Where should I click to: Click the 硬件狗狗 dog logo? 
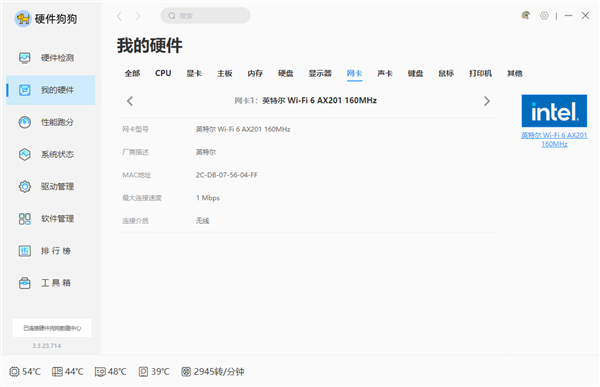pyautogui.click(x=23, y=18)
